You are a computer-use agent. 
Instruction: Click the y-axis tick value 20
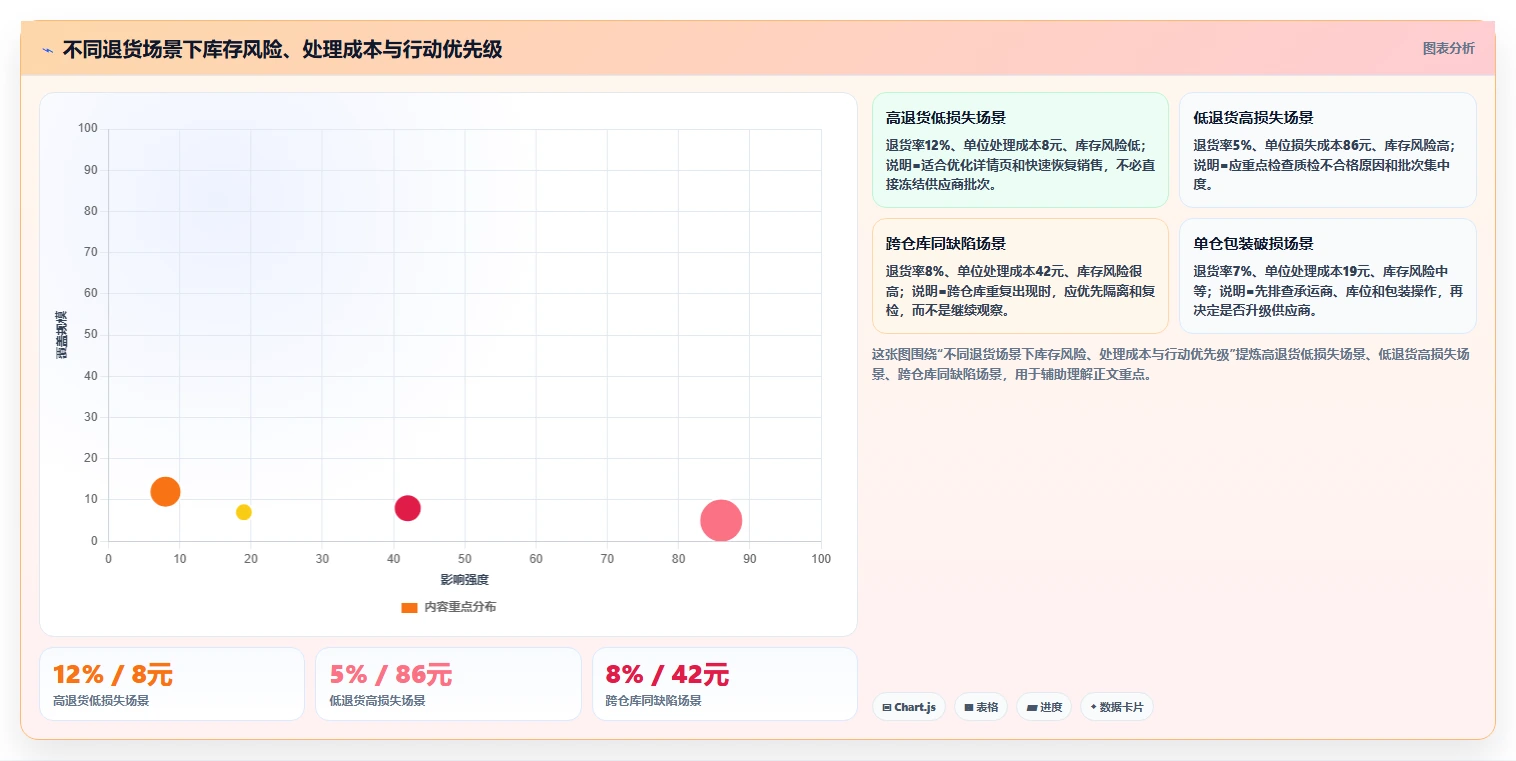click(91, 458)
